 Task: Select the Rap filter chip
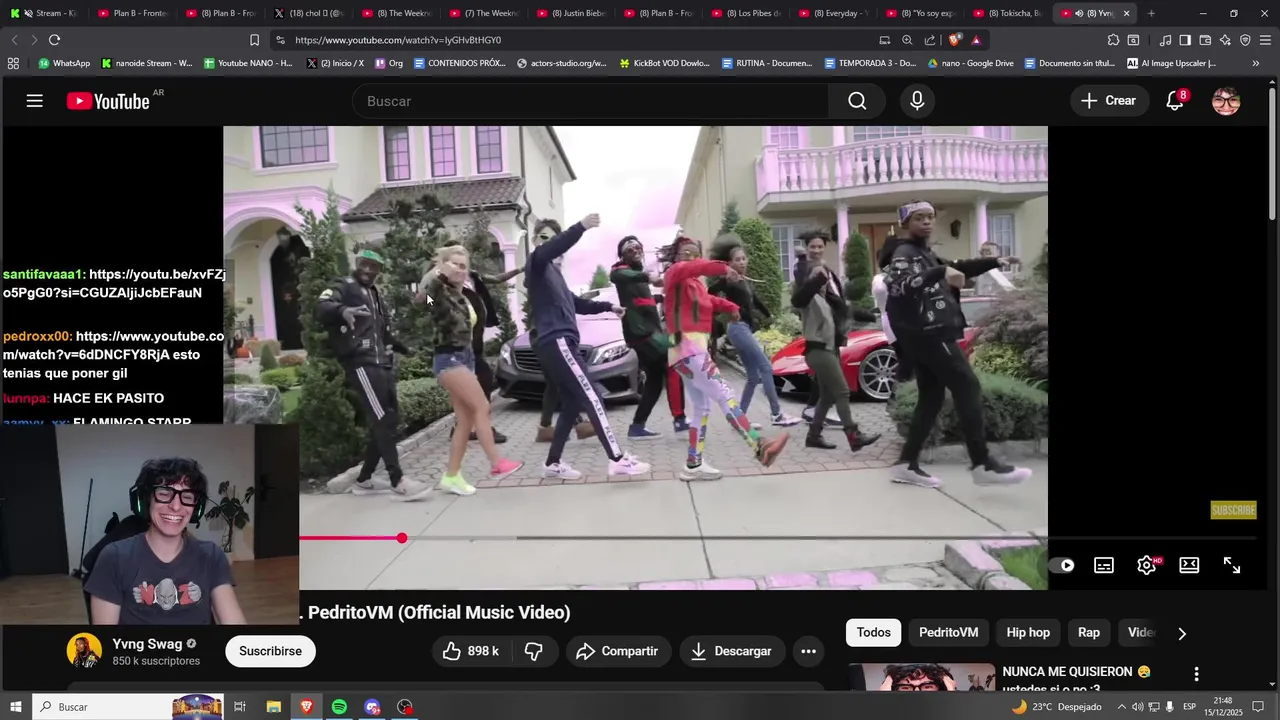pos(1089,633)
